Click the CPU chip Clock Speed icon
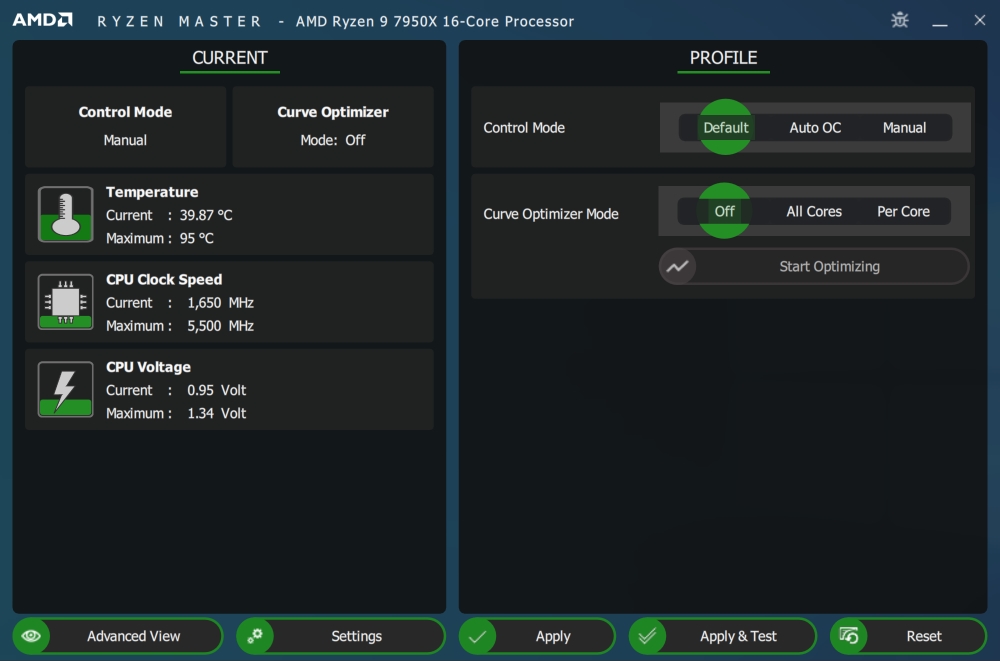The width and height of the screenshot is (1000, 661). (x=66, y=302)
